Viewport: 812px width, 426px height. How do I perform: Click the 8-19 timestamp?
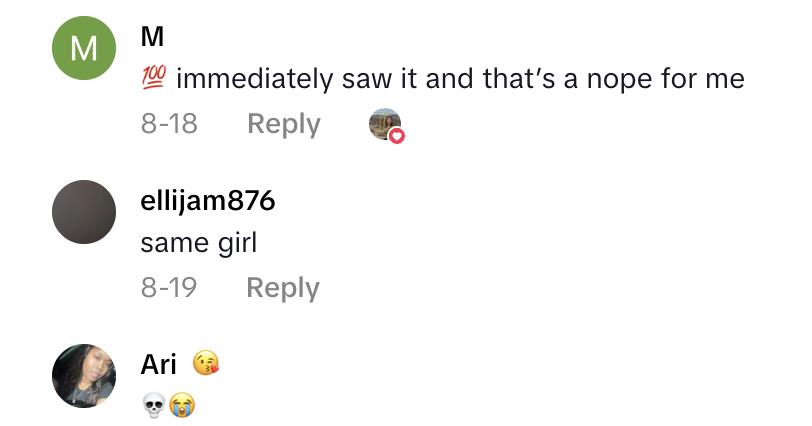click(169, 288)
